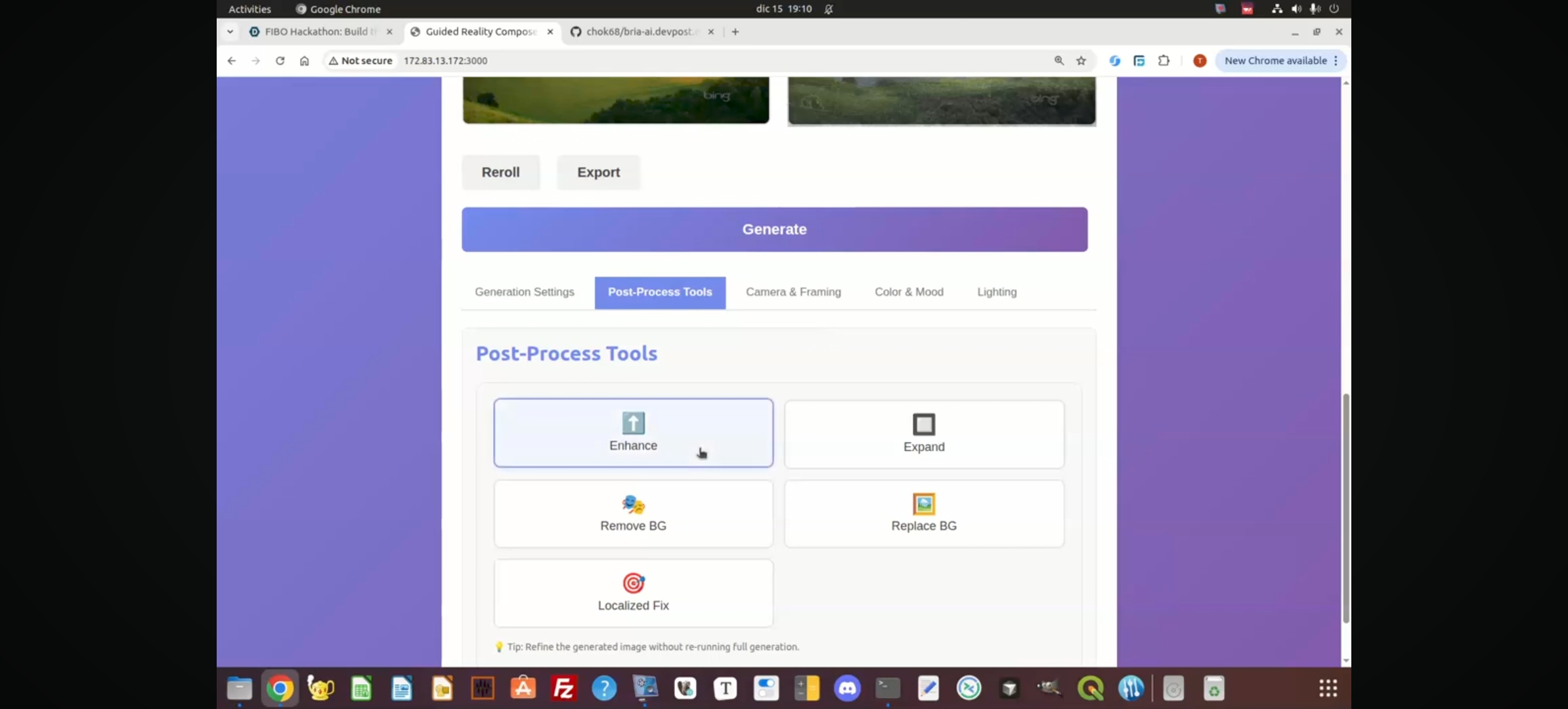The width and height of the screenshot is (1568, 709).
Task: Launch FileZilla from the dock
Action: (563, 688)
